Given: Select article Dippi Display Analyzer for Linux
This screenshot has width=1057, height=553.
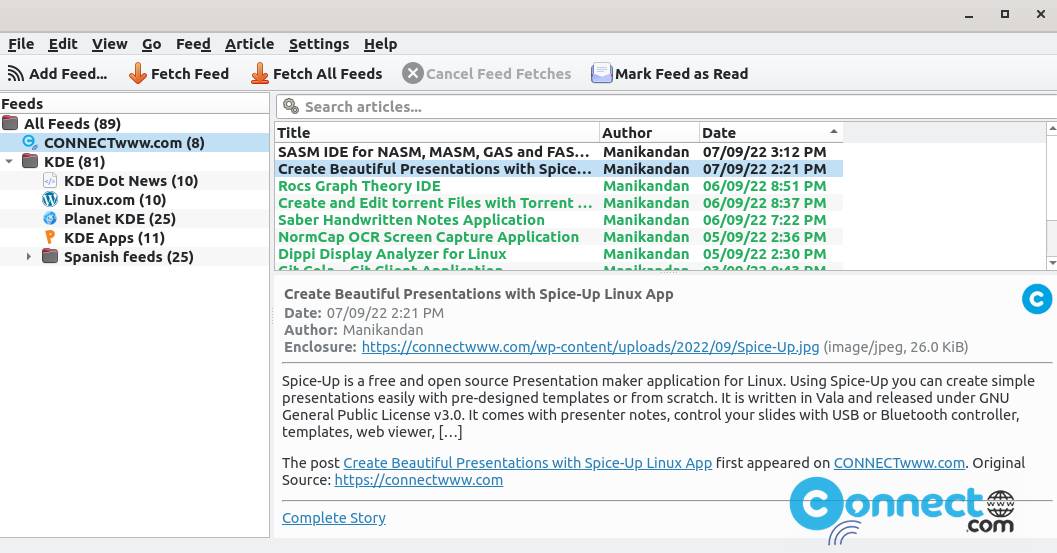Looking at the screenshot, I should click(x=392, y=254).
